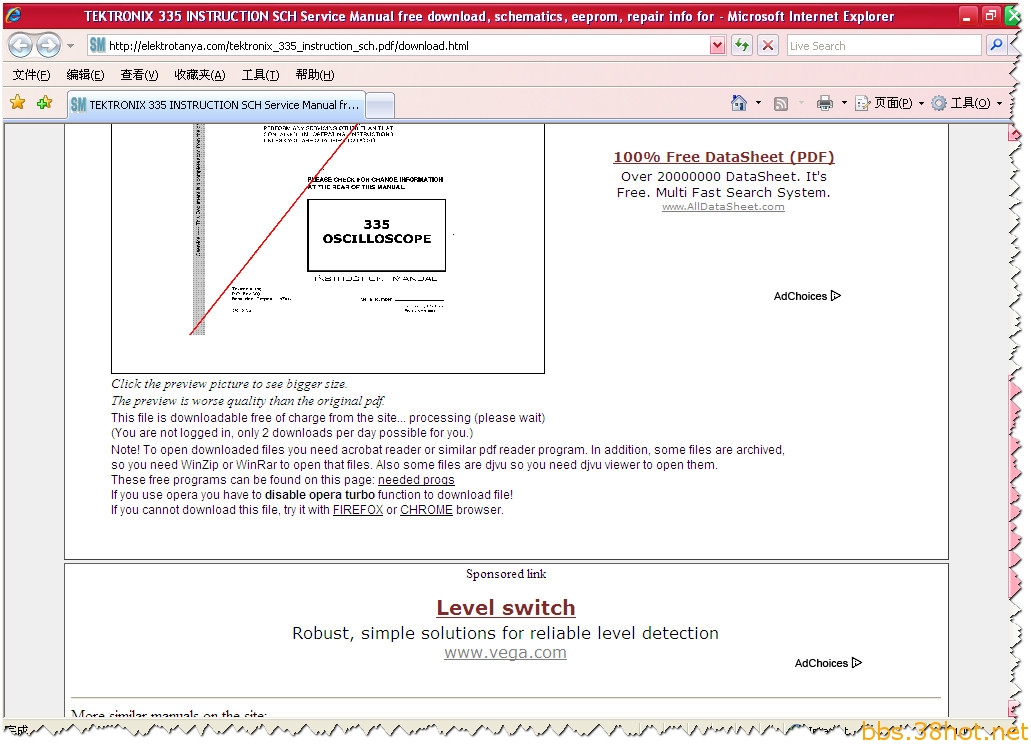Click the scroll up arrow of page scrollbar
Screen dimensions: 1031x745
[1015, 132]
